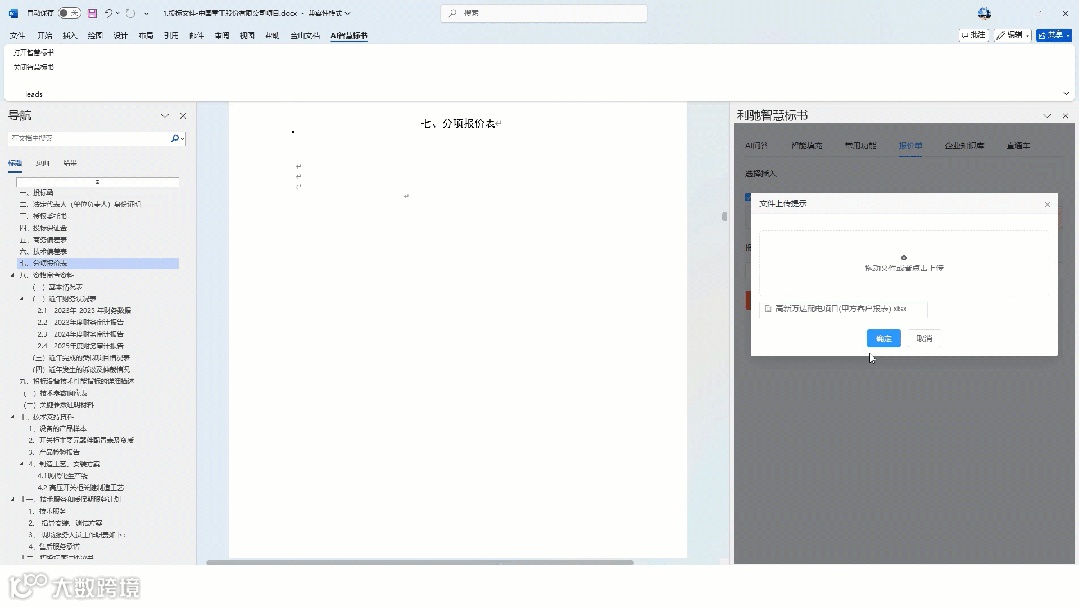Click the navigation pane search field
The width and height of the screenshot is (1079, 607).
pyautogui.click(x=88, y=138)
